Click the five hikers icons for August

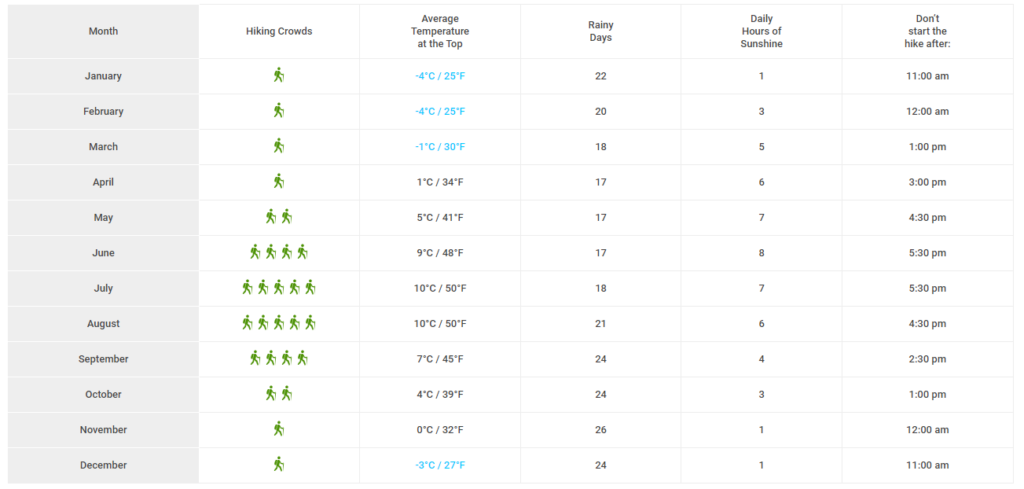click(279, 323)
